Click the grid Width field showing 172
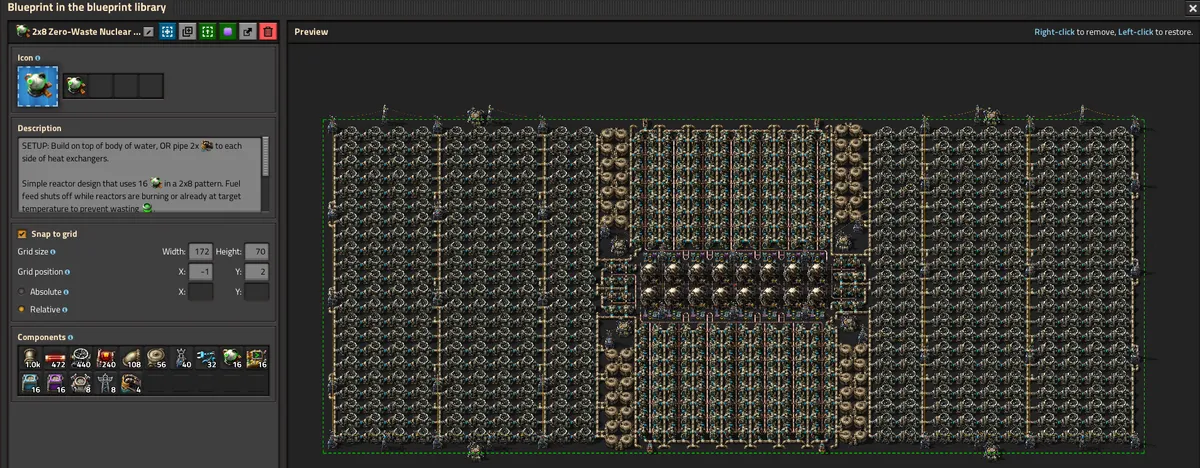The width and height of the screenshot is (1200, 468). pos(199,253)
